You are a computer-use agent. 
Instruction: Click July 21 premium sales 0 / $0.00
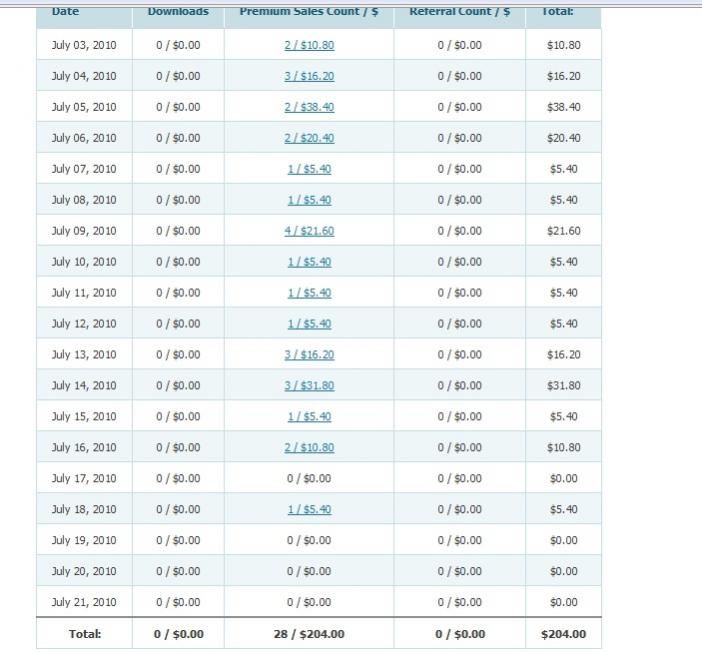click(x=309, y=602)
